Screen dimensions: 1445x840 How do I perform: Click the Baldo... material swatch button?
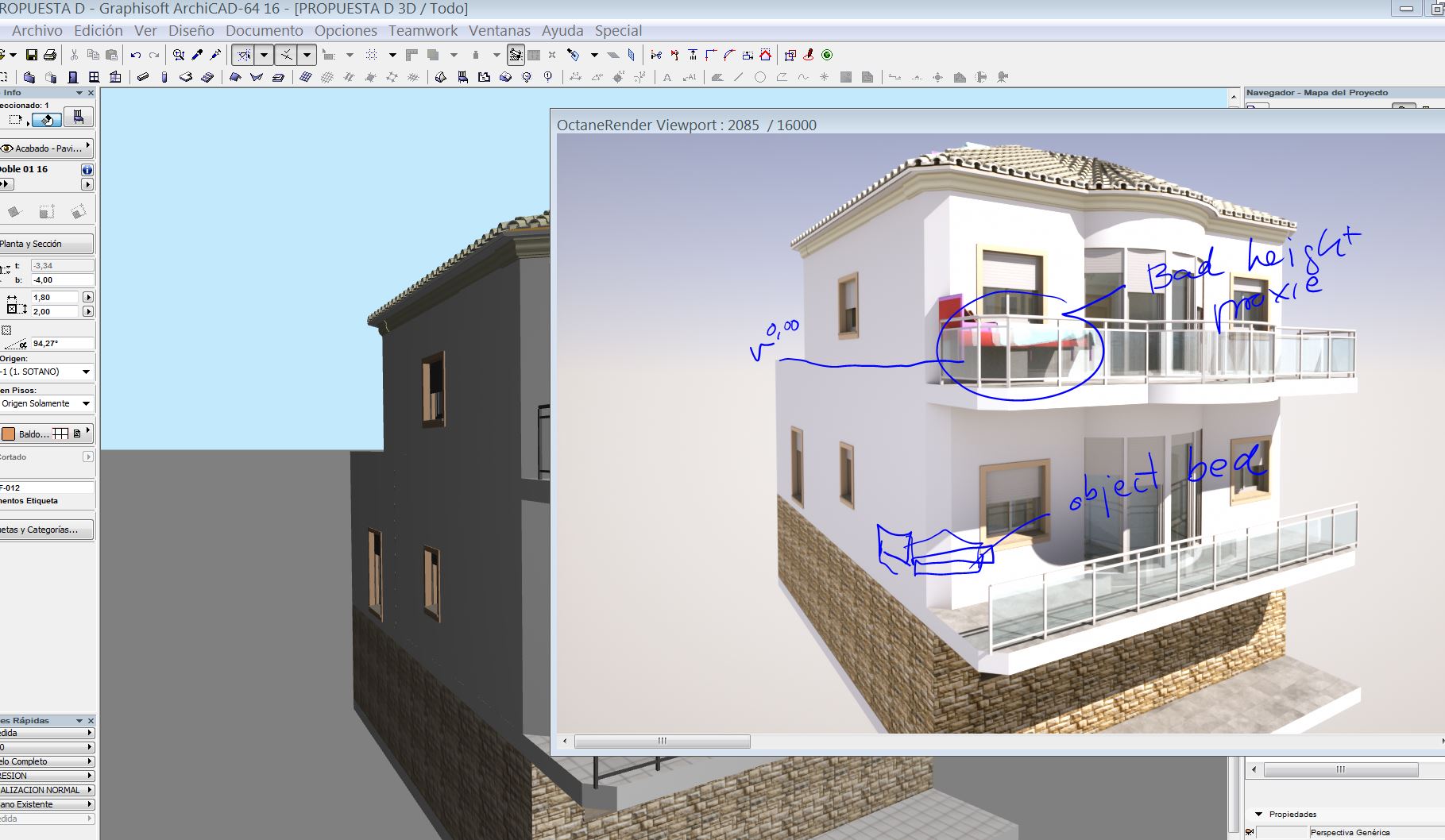point(47,433)
